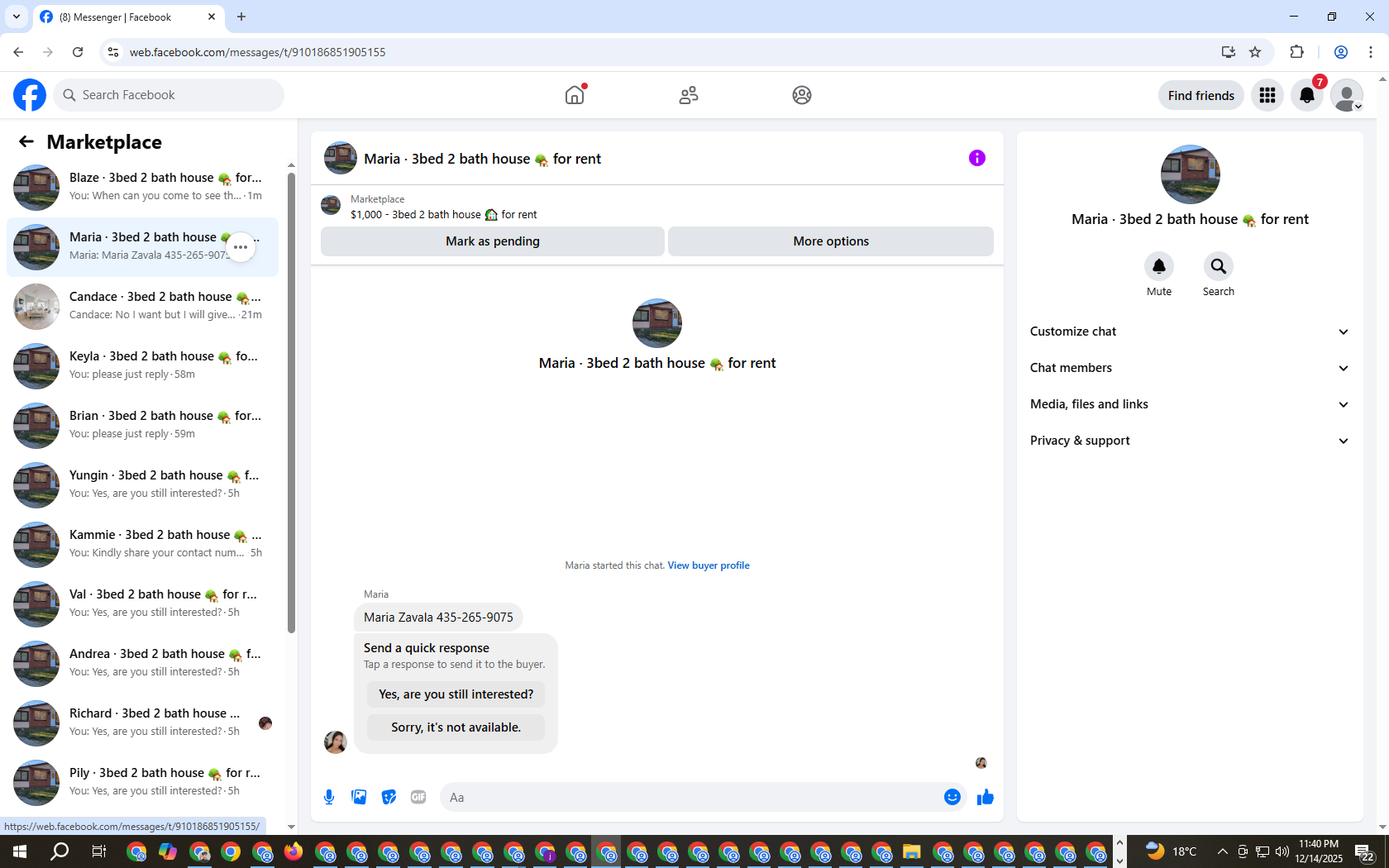The height and width of the screenshot is (868, 1389).
Task: Click Maria's avatar beside her message
Action: coord(335,742)
